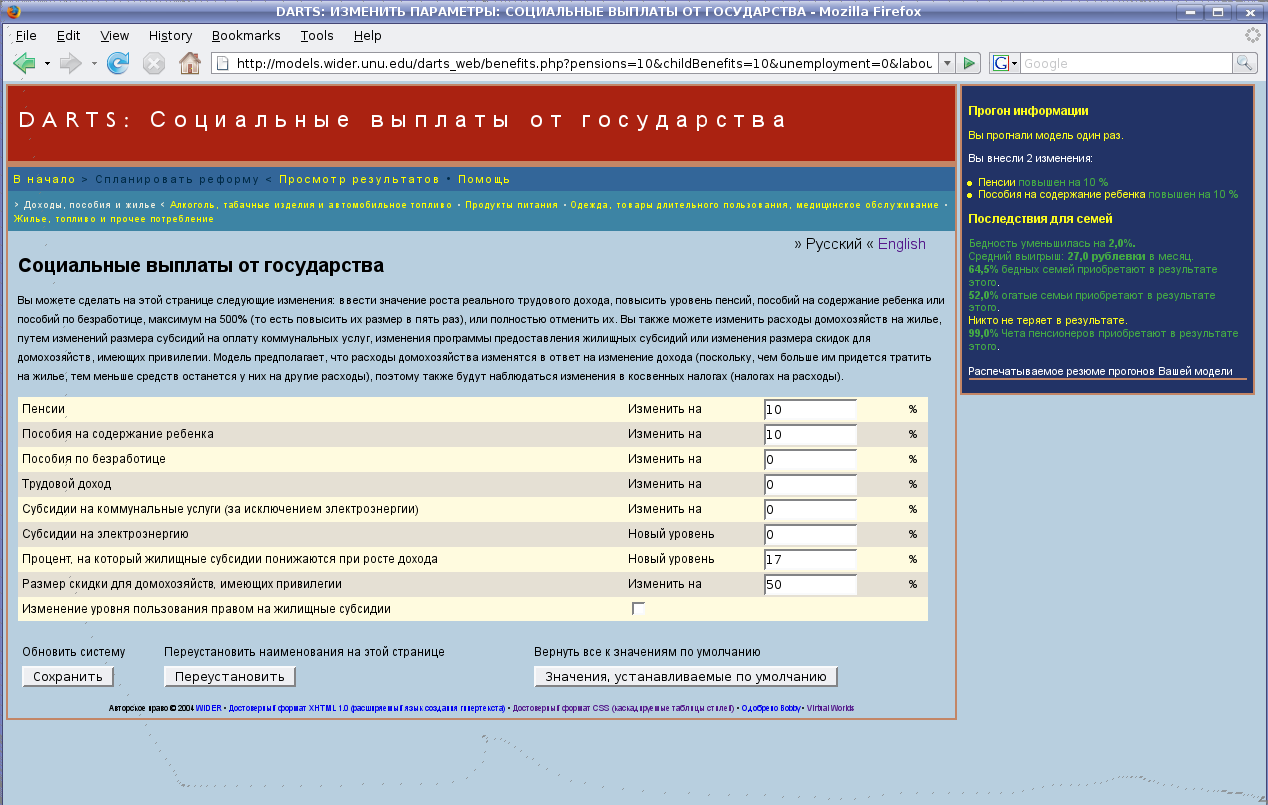Open the Tools menu
Viewport: 1268px width, 805px height.
[x=317, y=35]
